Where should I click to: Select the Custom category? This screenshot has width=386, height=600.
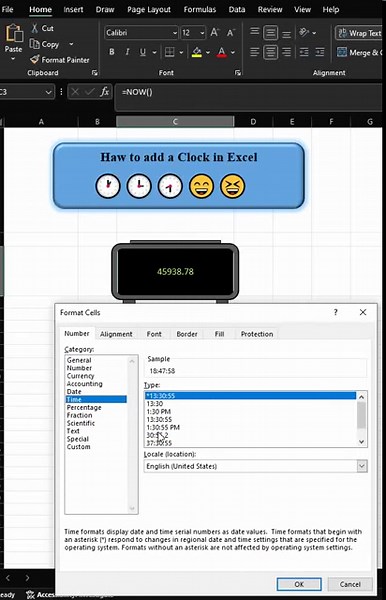(x=78, y=447)
